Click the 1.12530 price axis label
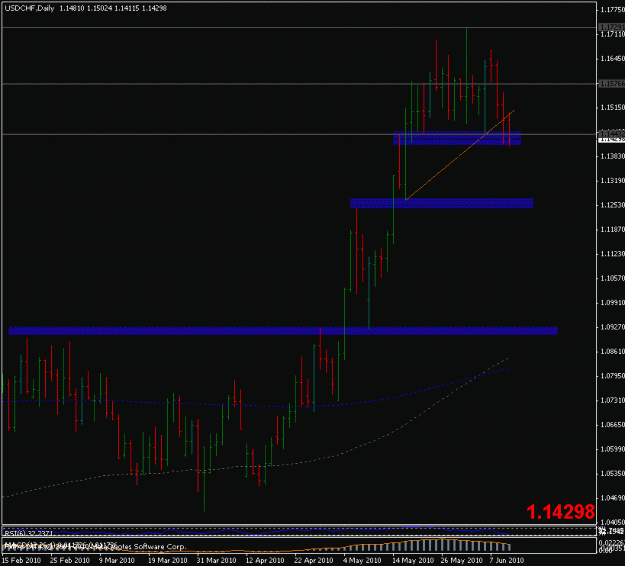Image resolution: width=625 pixels, height=566 pixels. [x=612, y=205]
